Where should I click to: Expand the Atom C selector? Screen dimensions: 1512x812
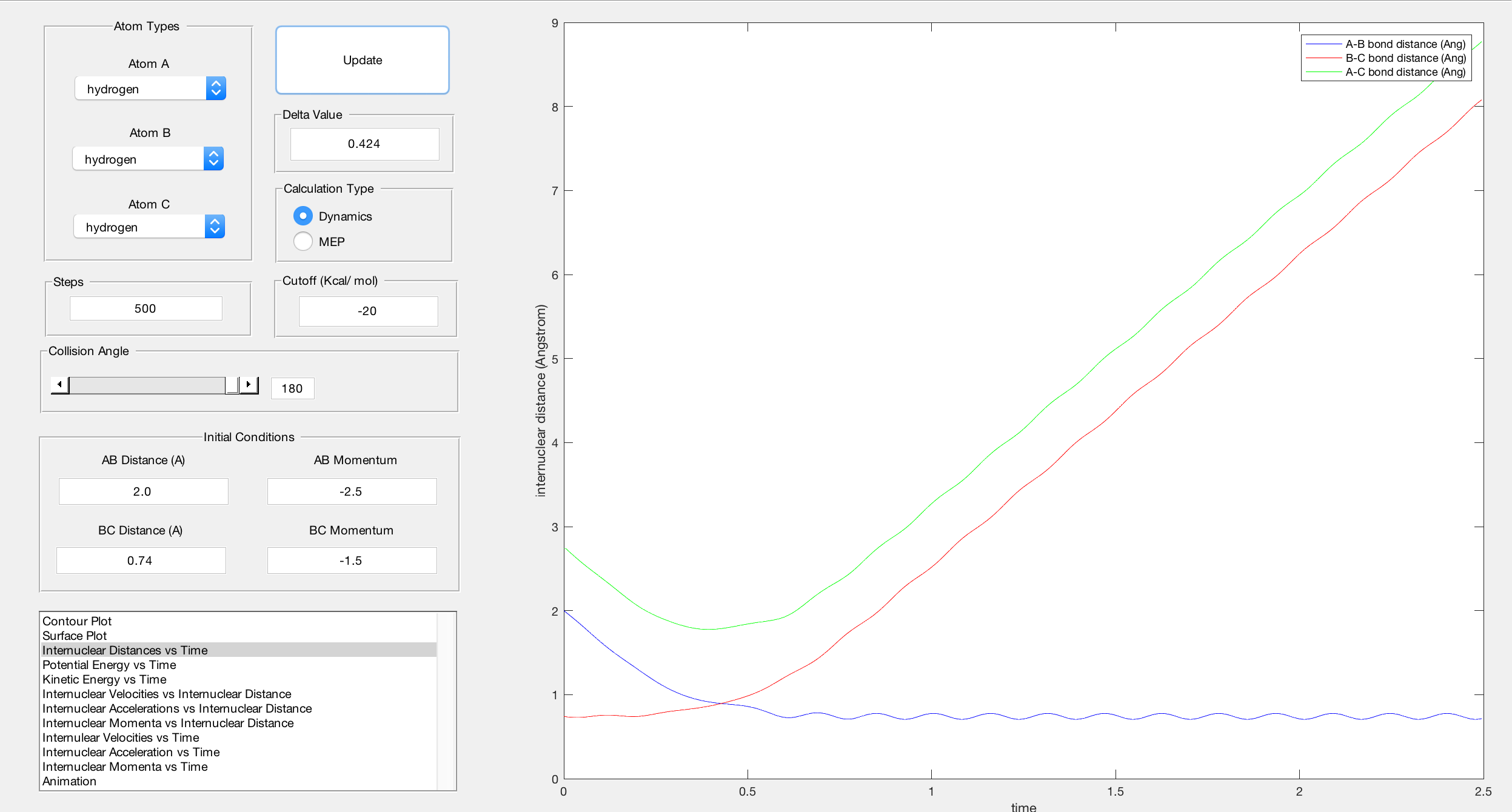click(149, 227)
